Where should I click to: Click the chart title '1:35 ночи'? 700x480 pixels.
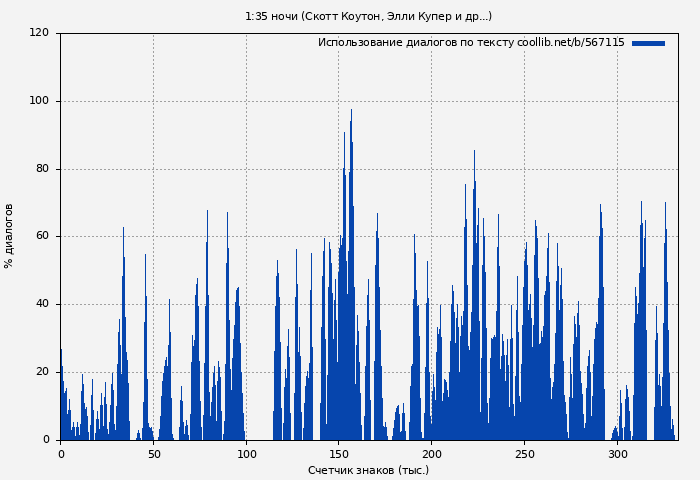(x=368, y=16)
